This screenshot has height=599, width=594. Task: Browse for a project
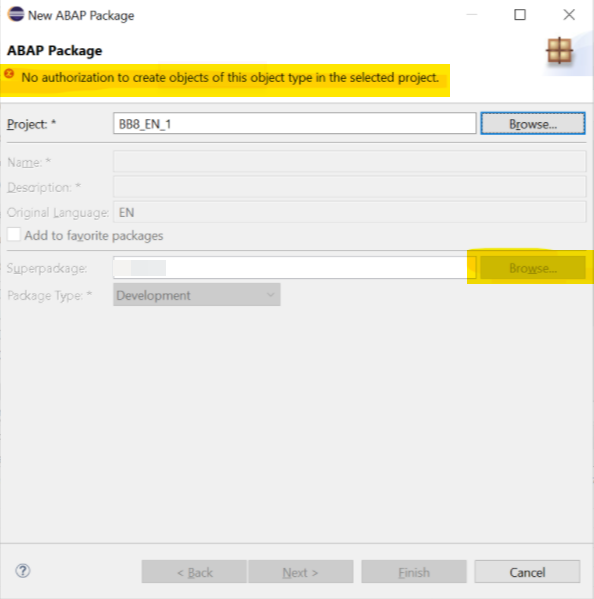(533, 124)
